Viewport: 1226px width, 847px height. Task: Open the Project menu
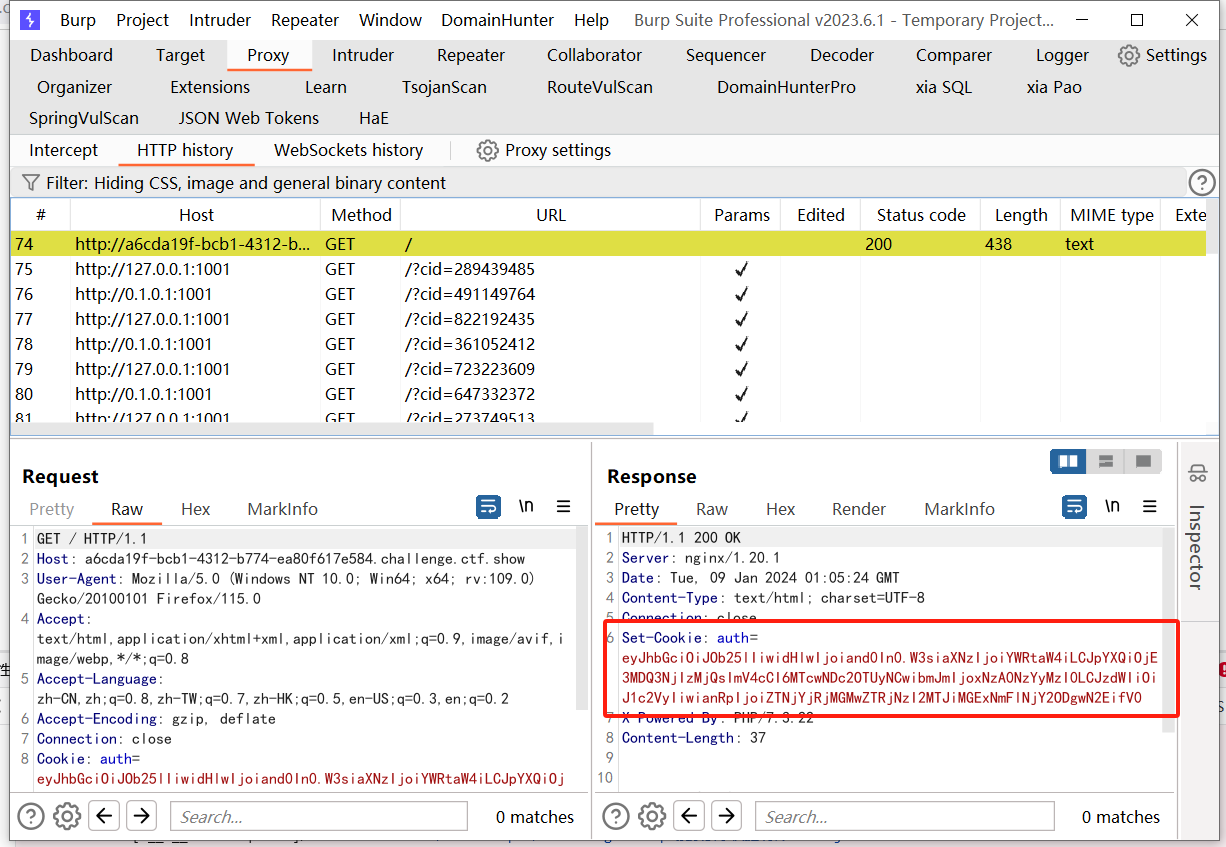(x=143, y=20)
